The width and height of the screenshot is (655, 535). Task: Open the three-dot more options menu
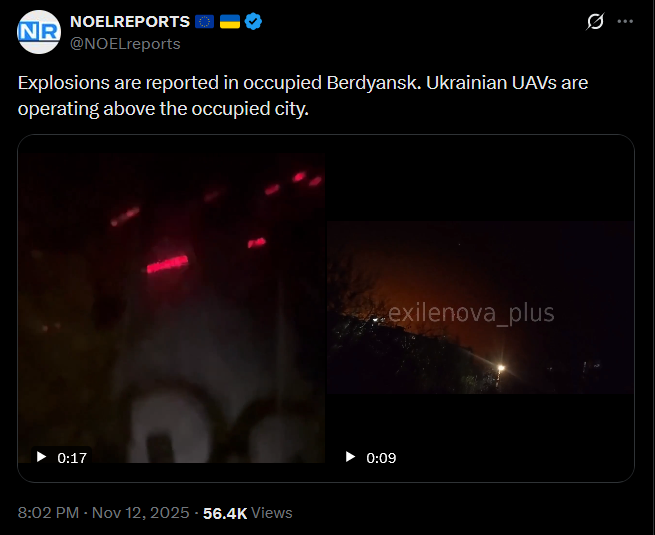point(625,21)
